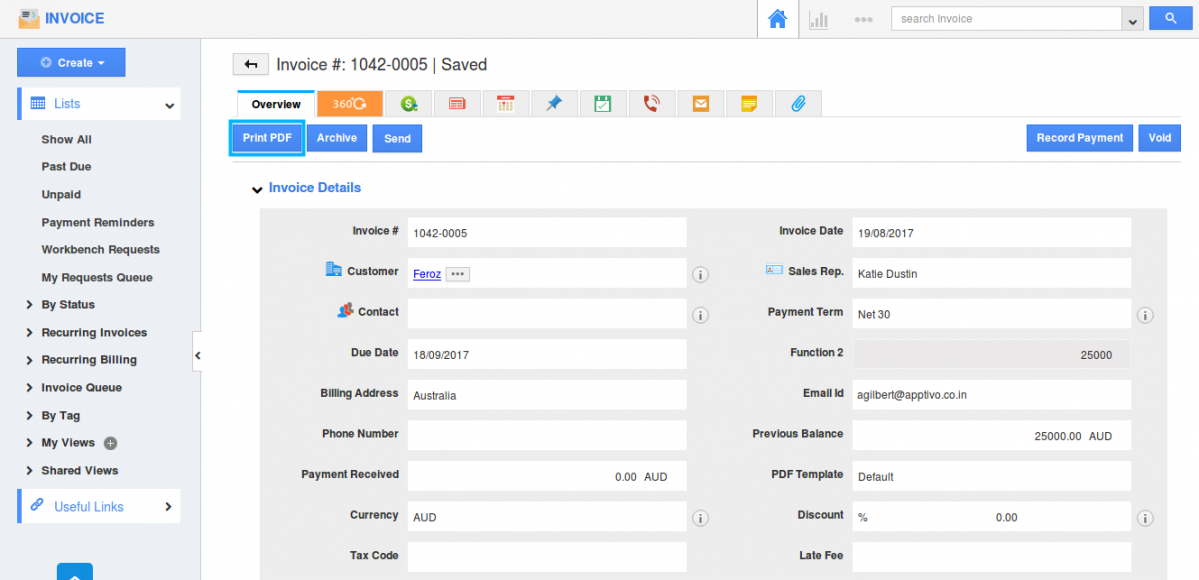Click the Sales Rep card icon
Screen dimensions: 1199x580
[774, 270]
